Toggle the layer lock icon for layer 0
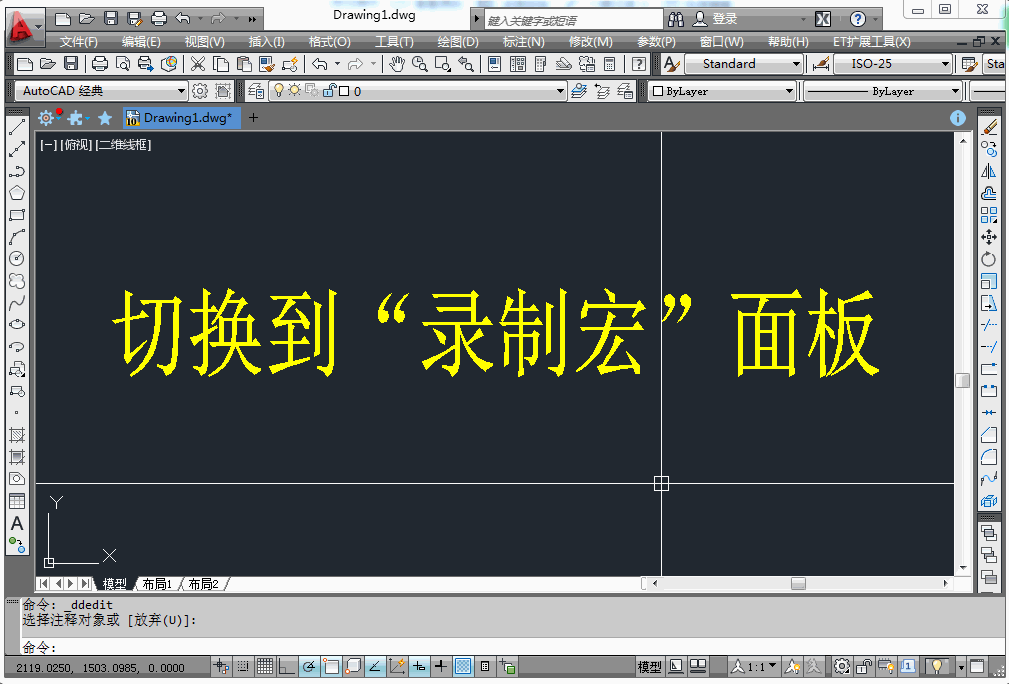The width and height of the screenshot is (1009, 684). click(329, 91)
